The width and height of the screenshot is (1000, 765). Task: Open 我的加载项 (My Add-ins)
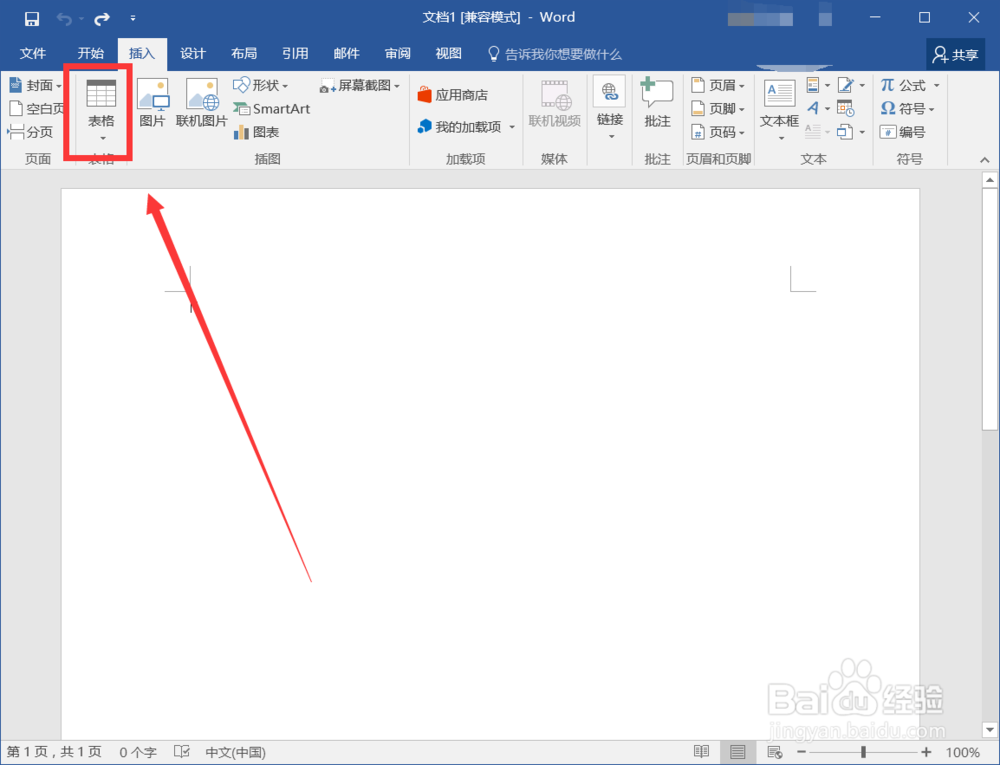coord(459,127)
